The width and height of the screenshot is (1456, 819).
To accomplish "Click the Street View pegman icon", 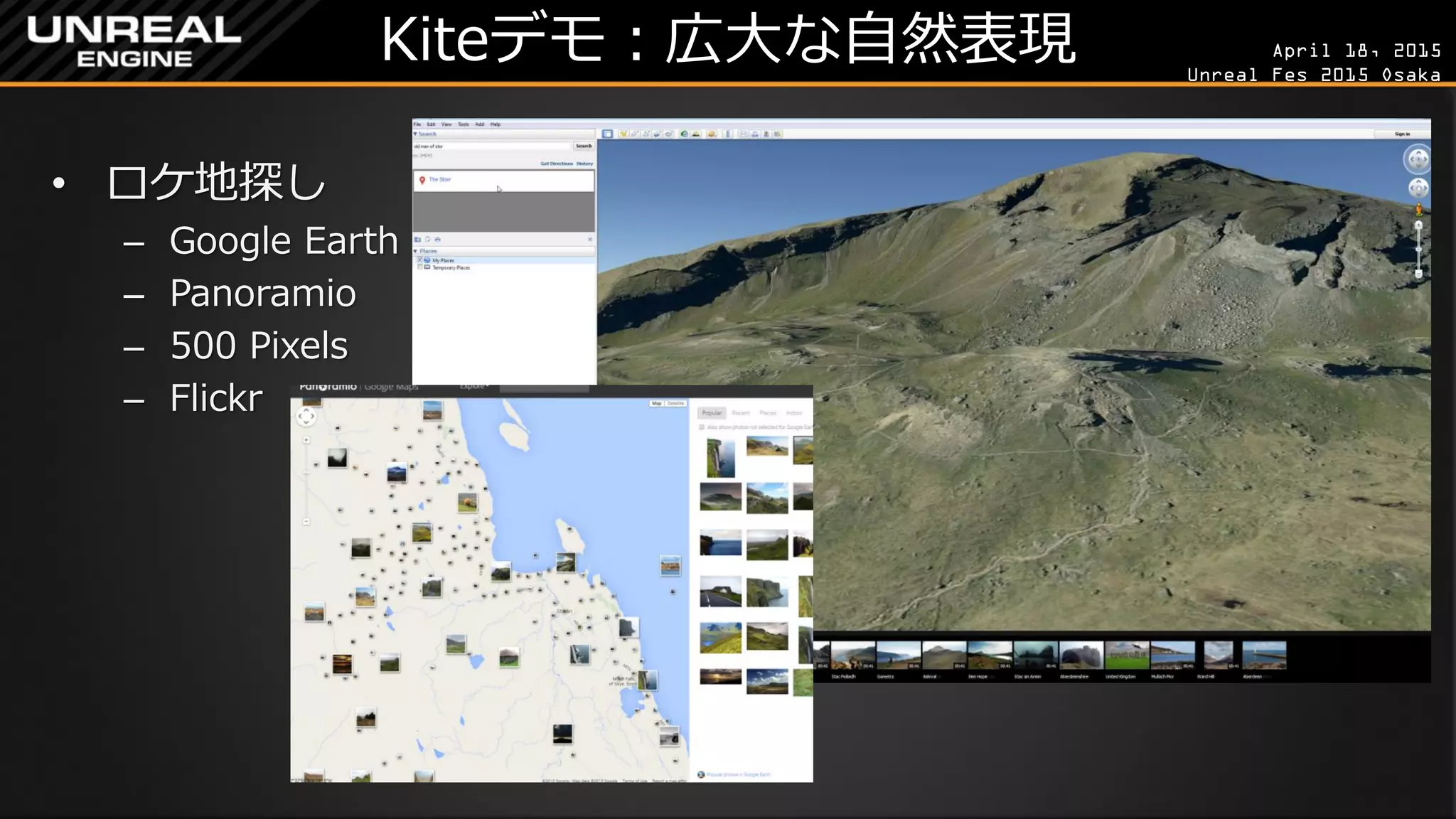I will (x=1418, y=209).
